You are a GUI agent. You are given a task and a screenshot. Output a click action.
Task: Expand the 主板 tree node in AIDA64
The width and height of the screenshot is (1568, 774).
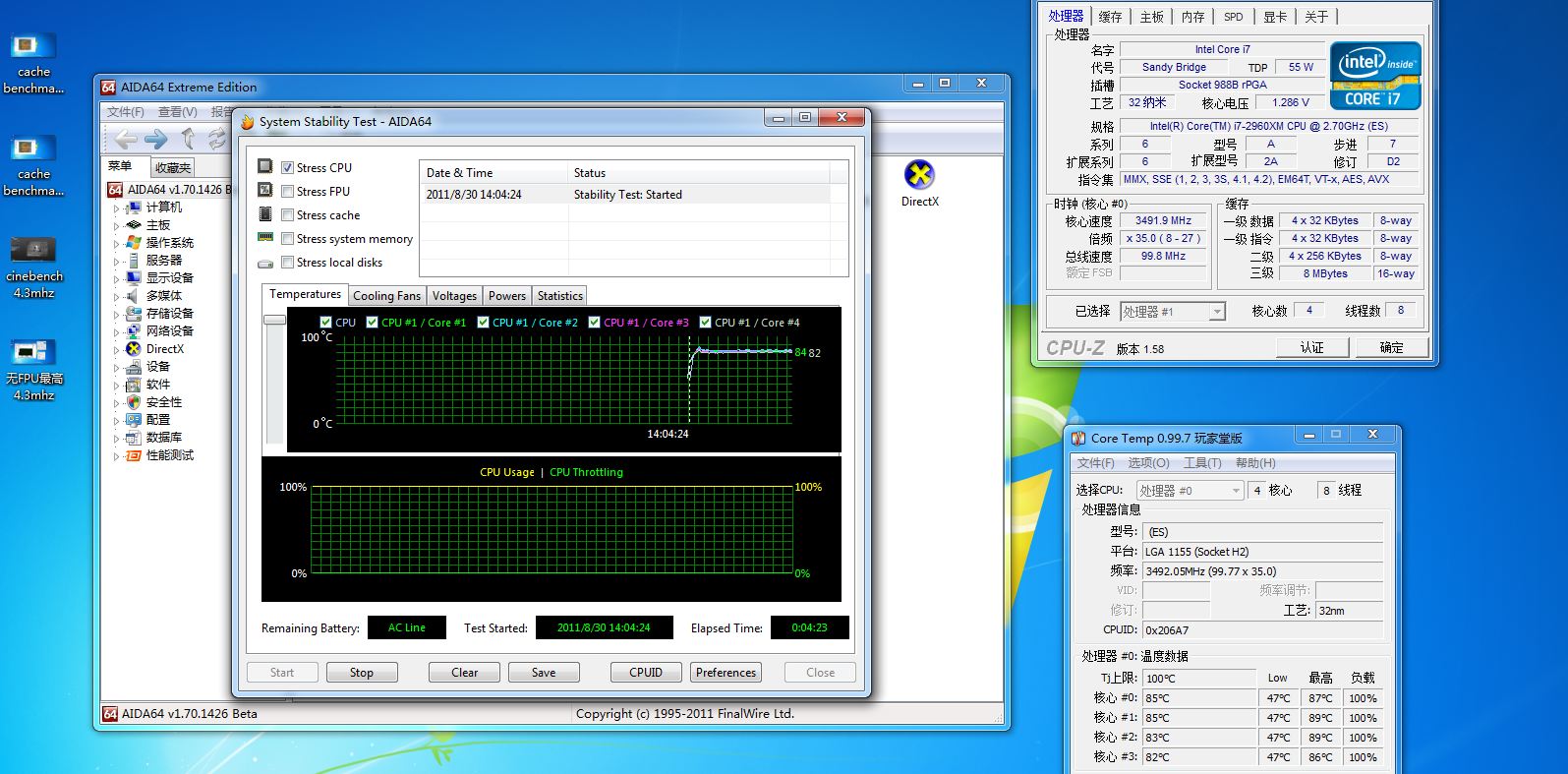click(116, 226)
